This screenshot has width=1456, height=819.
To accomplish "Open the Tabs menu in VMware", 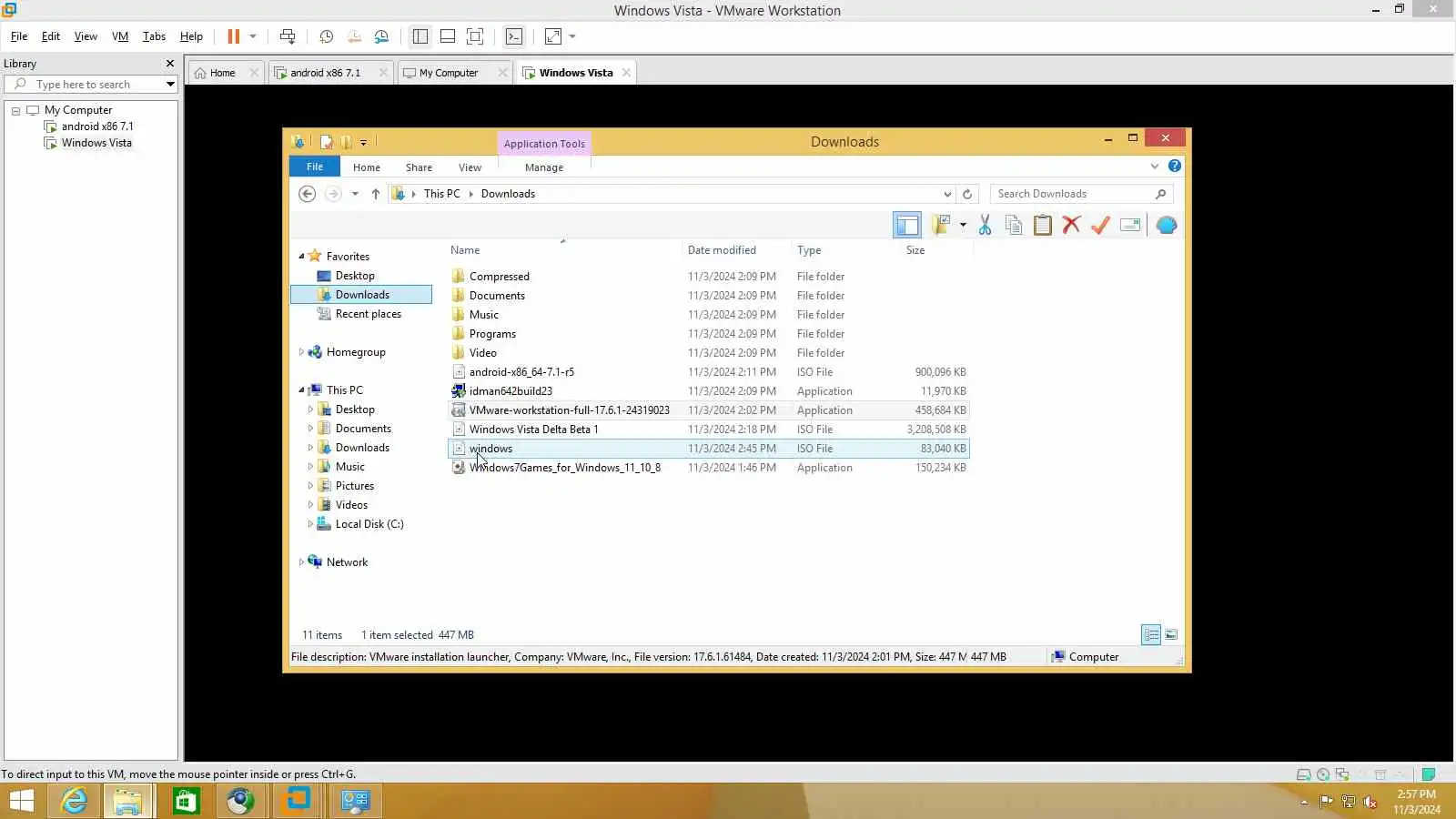I will pos(154,36).
